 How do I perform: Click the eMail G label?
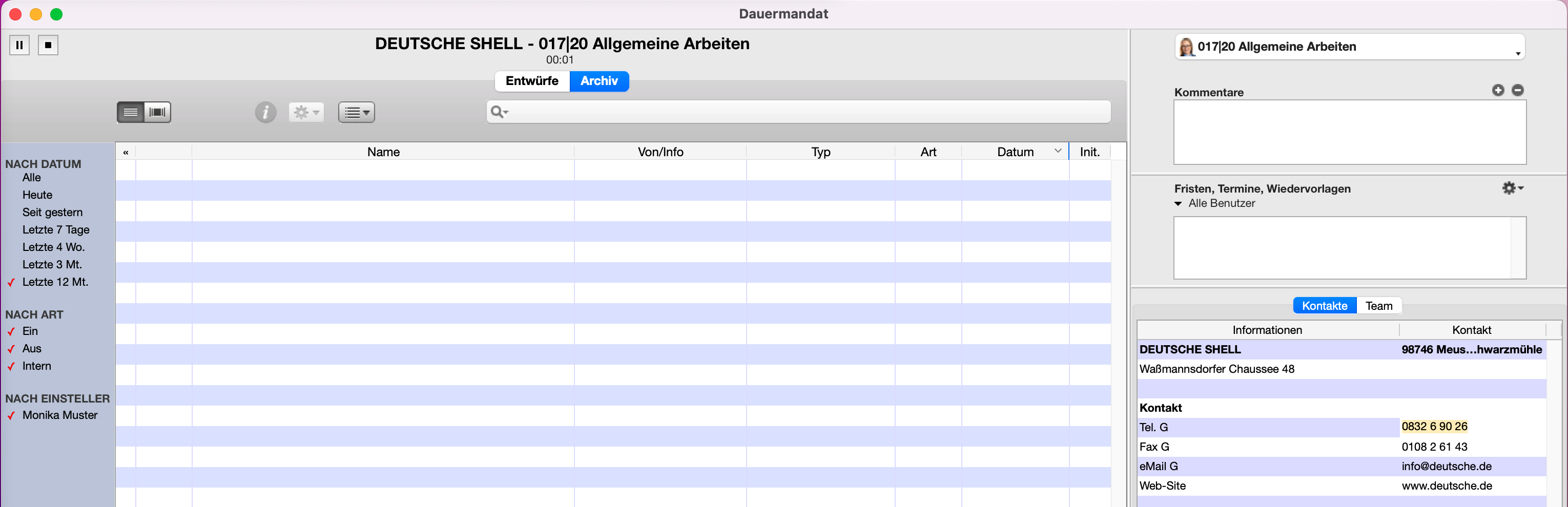click(1159, 467)
